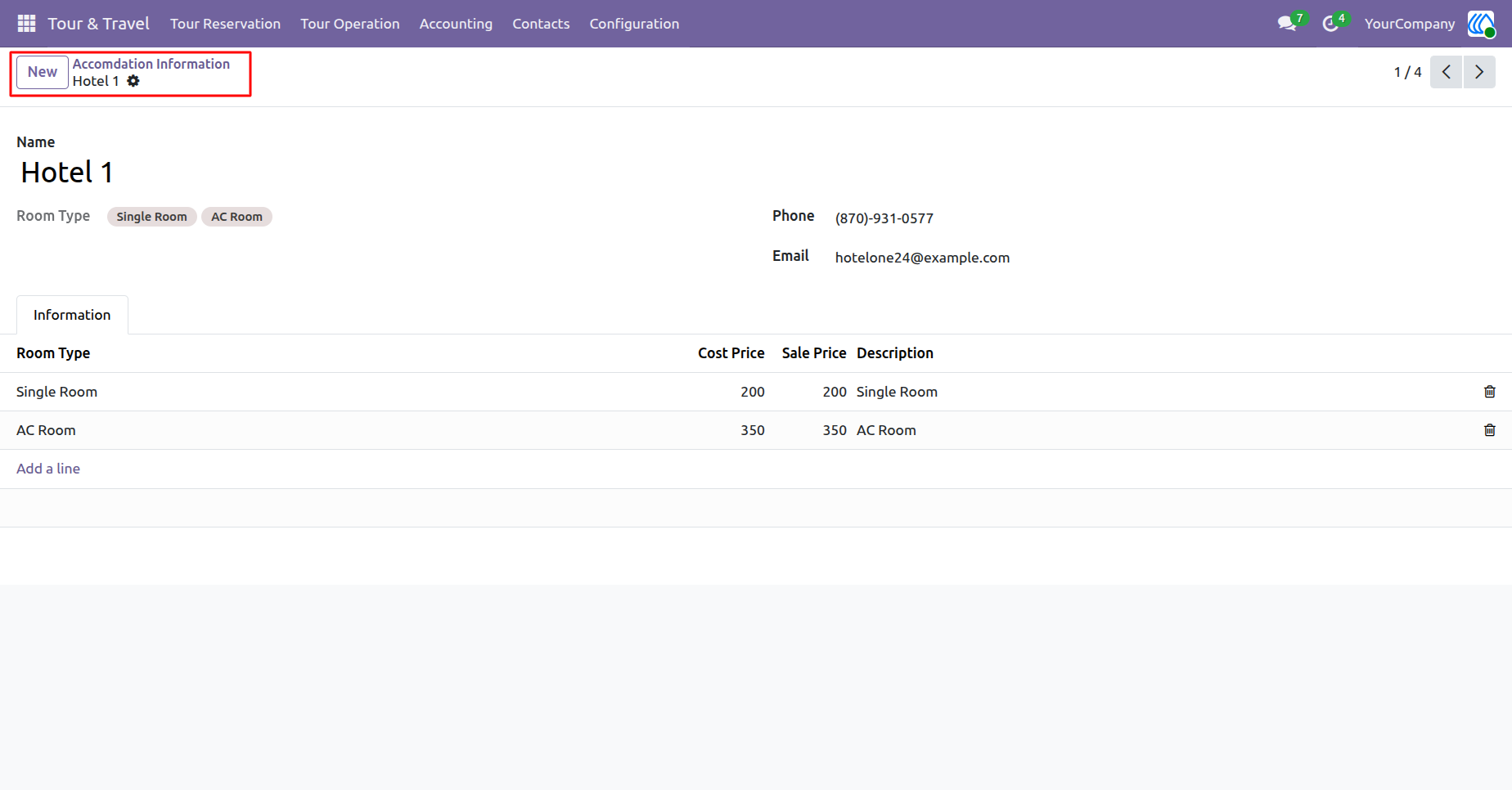
Task: Go back to Accomdation Information breadcrumb
Action: 151,64
